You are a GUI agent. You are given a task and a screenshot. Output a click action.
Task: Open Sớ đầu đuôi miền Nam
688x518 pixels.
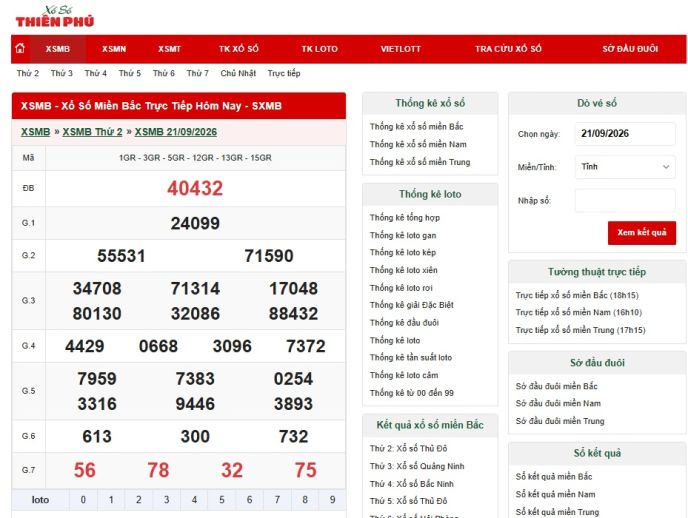tap(558, 404)
